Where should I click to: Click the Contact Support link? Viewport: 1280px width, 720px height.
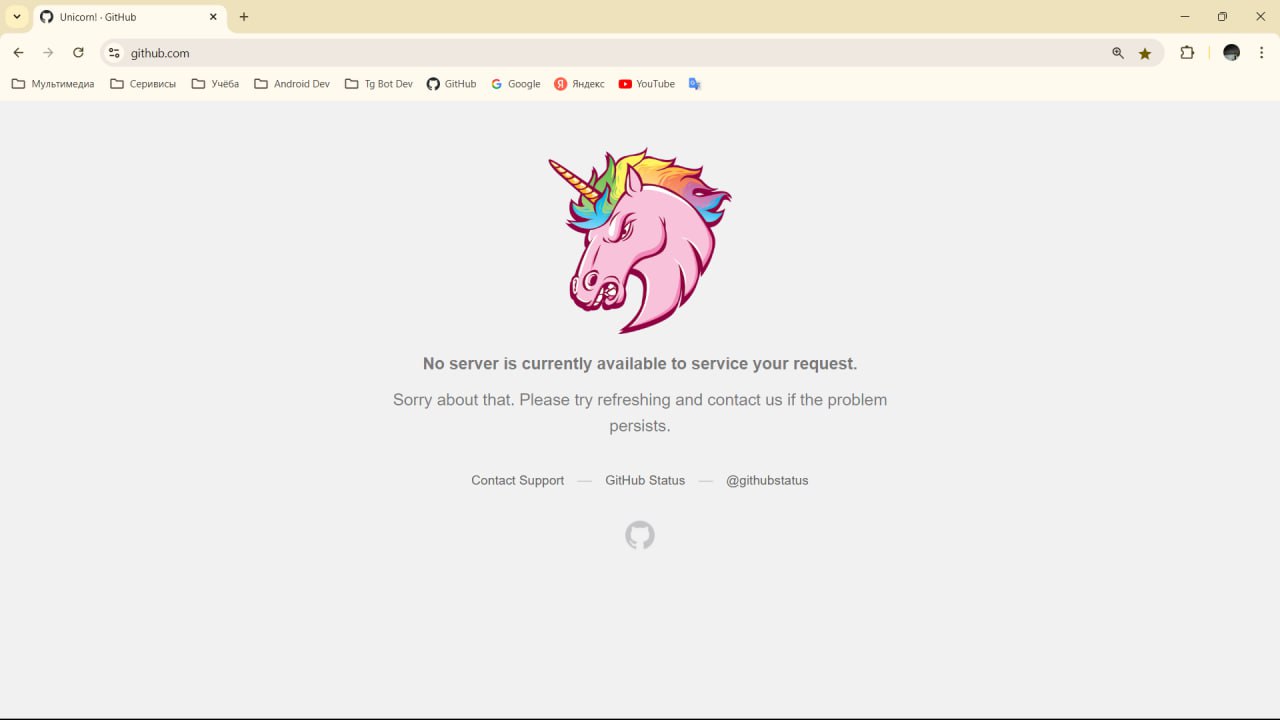coord(518,480)
